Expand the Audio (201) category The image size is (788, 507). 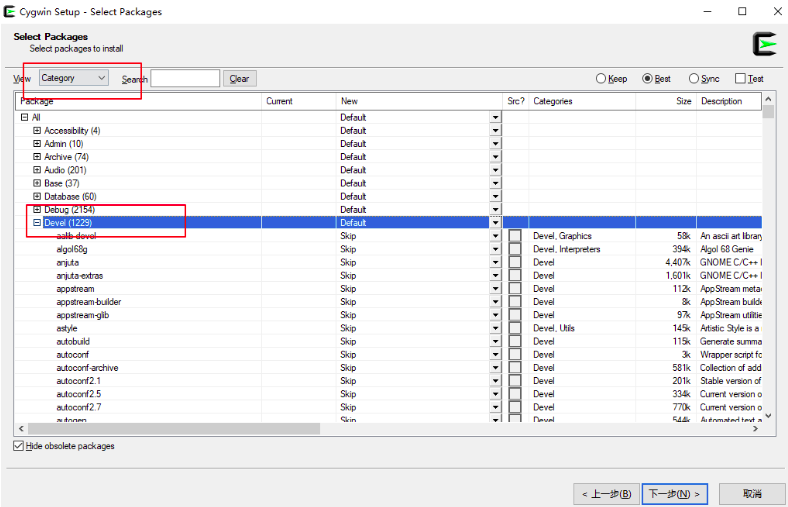point(37,170)
